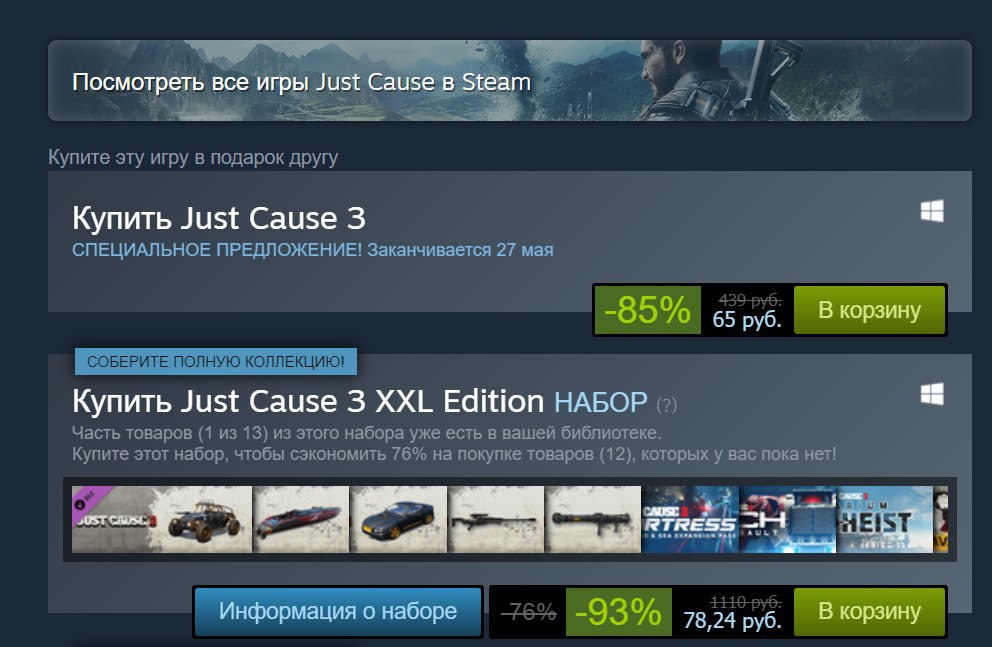Screen dimensions: 992x647
Task: Click the Windows icon beside XXL Edition
Action: pyautogui.click(x=932, y=393)
